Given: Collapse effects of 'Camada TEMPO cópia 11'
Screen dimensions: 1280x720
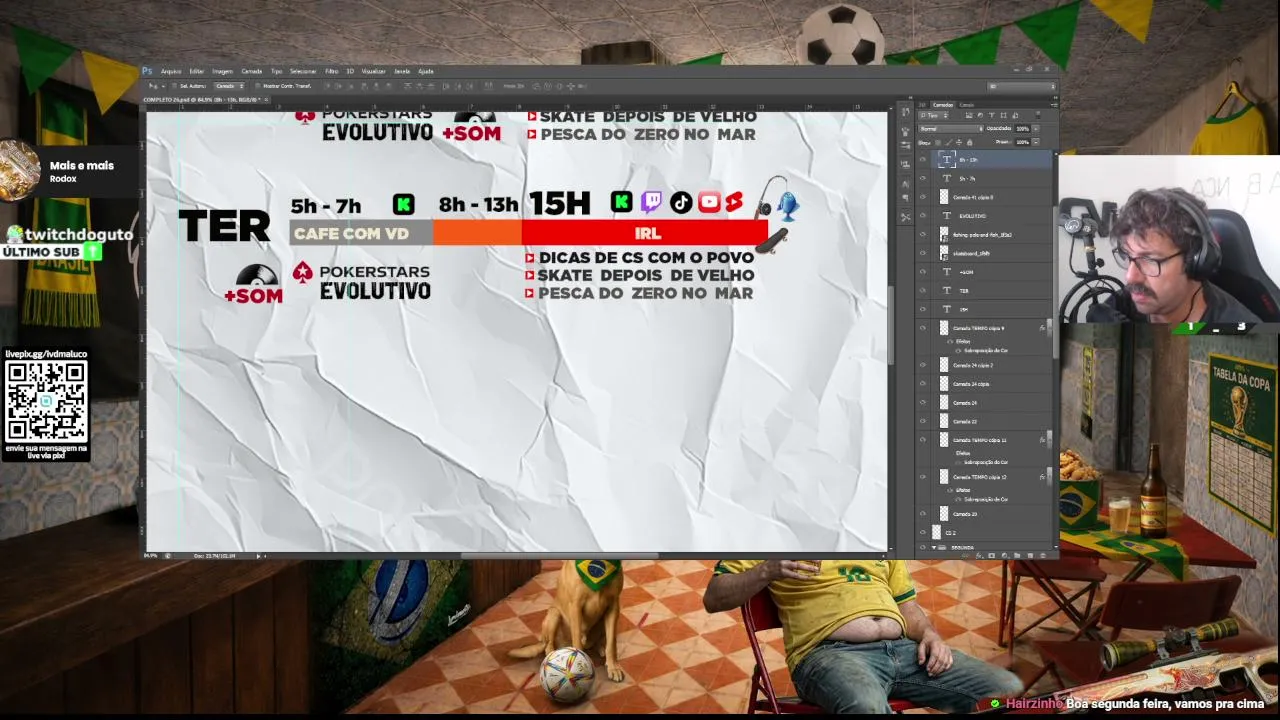Looking at the screenshot, I should click(1048, 440).
